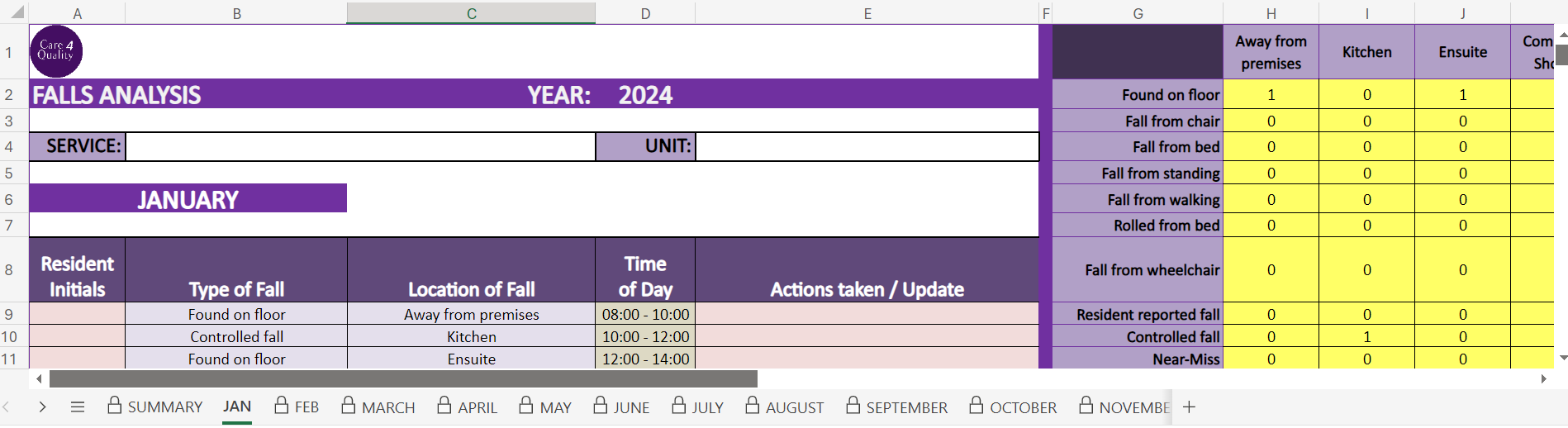This screenshot has height=428, width=1568.
Task: Click the SERVICE input cell
Action: (x=360, y=147)
